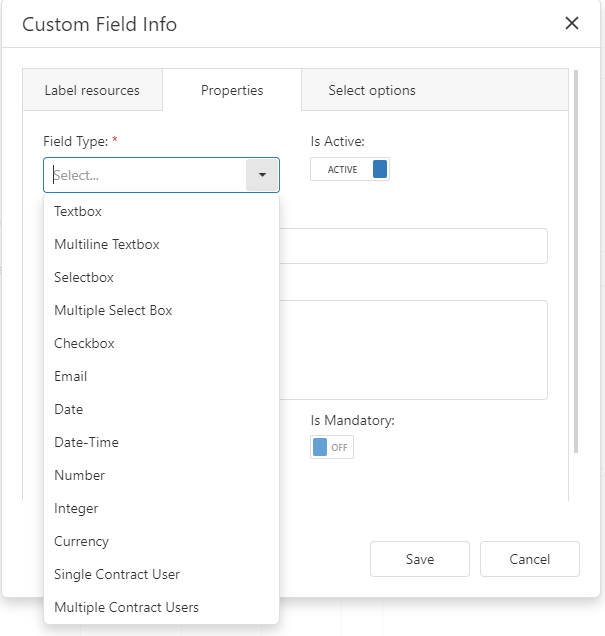The height and width of the screenshot is (636, 605).
Task: Open the Properties tab
Action: [x=232, y=90]
